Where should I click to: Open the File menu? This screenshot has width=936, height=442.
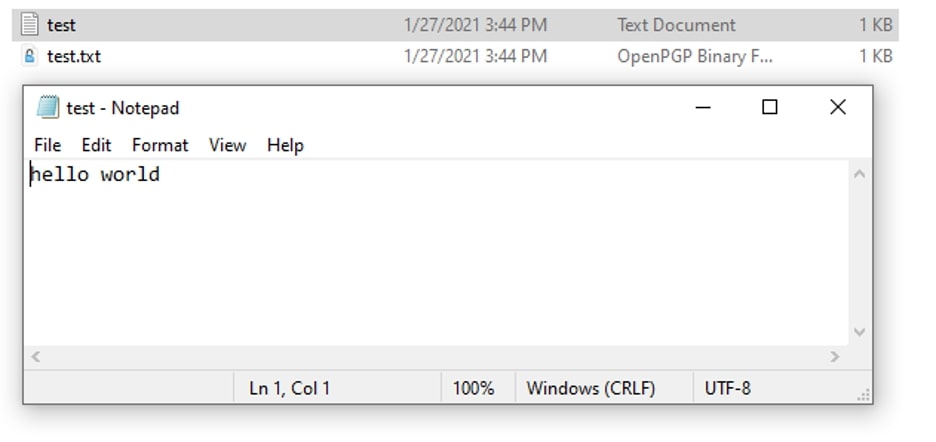48,145
